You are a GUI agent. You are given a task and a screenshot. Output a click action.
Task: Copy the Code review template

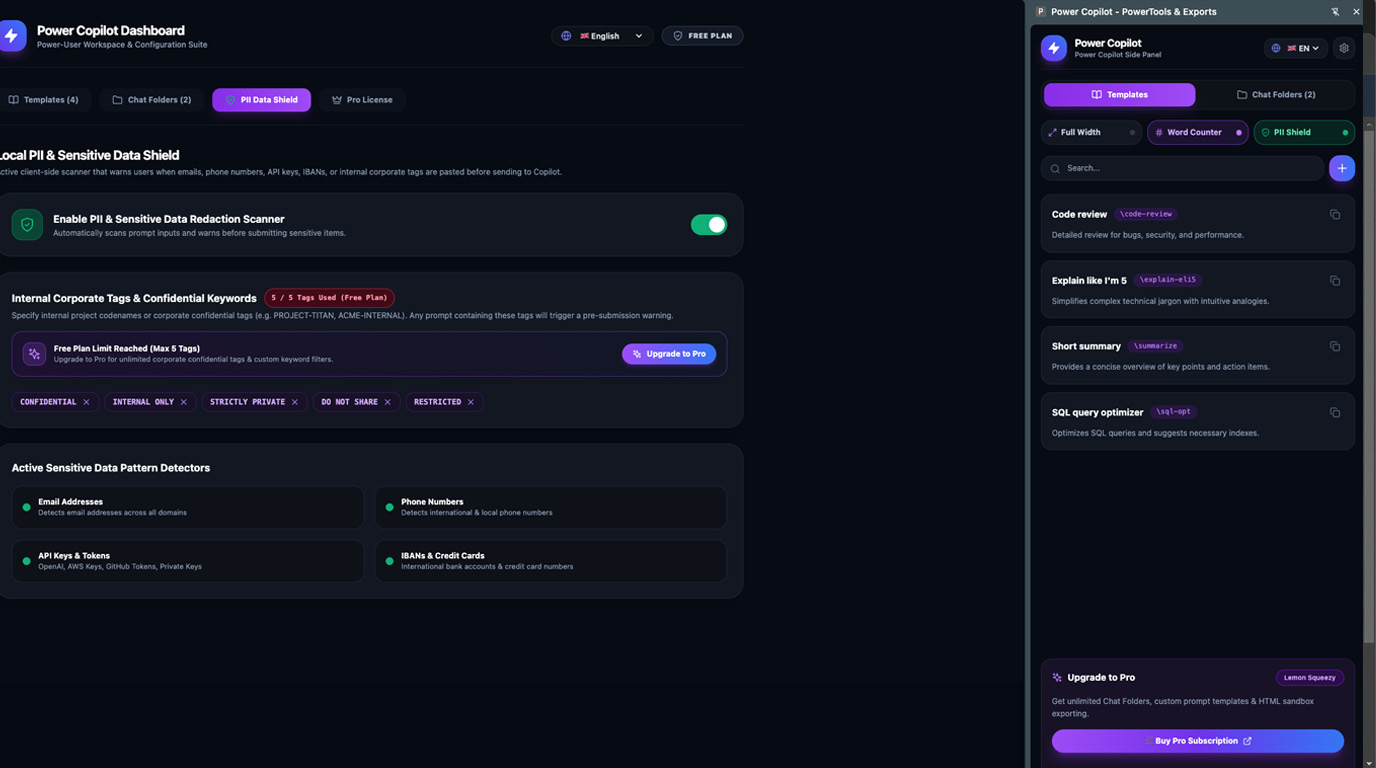[1335, 214]
